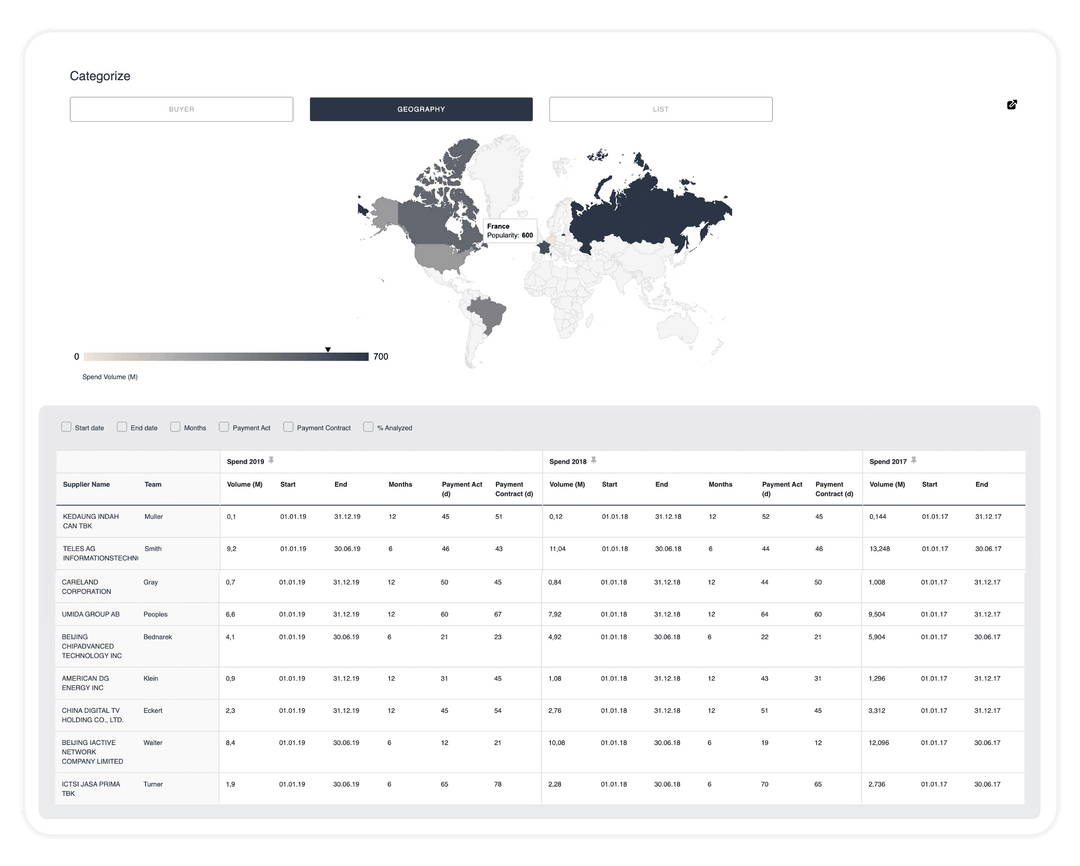The width and height of the screenshot is (1080, 866).
Task: Select the GEOGRAPHY tab
Action: click(x=421, y=108)
